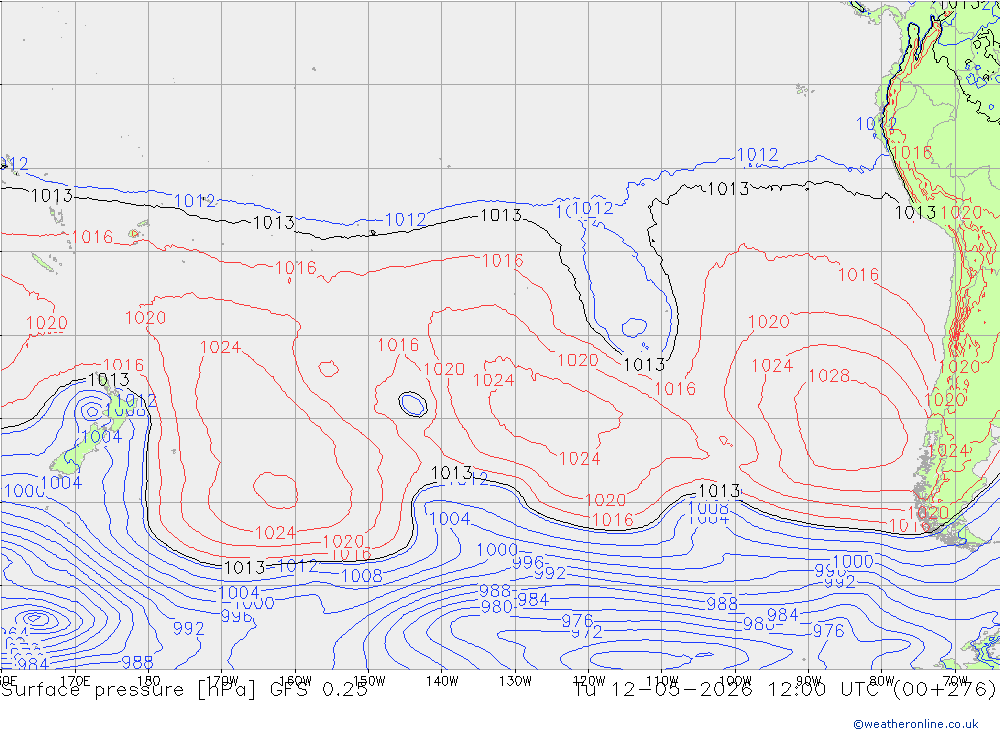Click the small blue closed contour near 110W
1000x733 pixels.
click(635, 327)
